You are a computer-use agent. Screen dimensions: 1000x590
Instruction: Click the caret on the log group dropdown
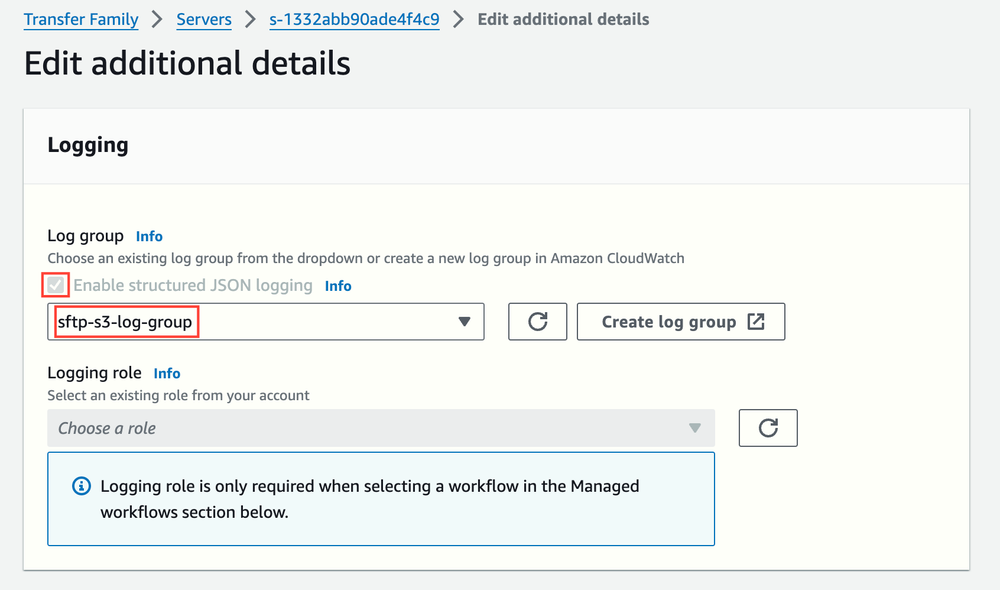(463, 321)
